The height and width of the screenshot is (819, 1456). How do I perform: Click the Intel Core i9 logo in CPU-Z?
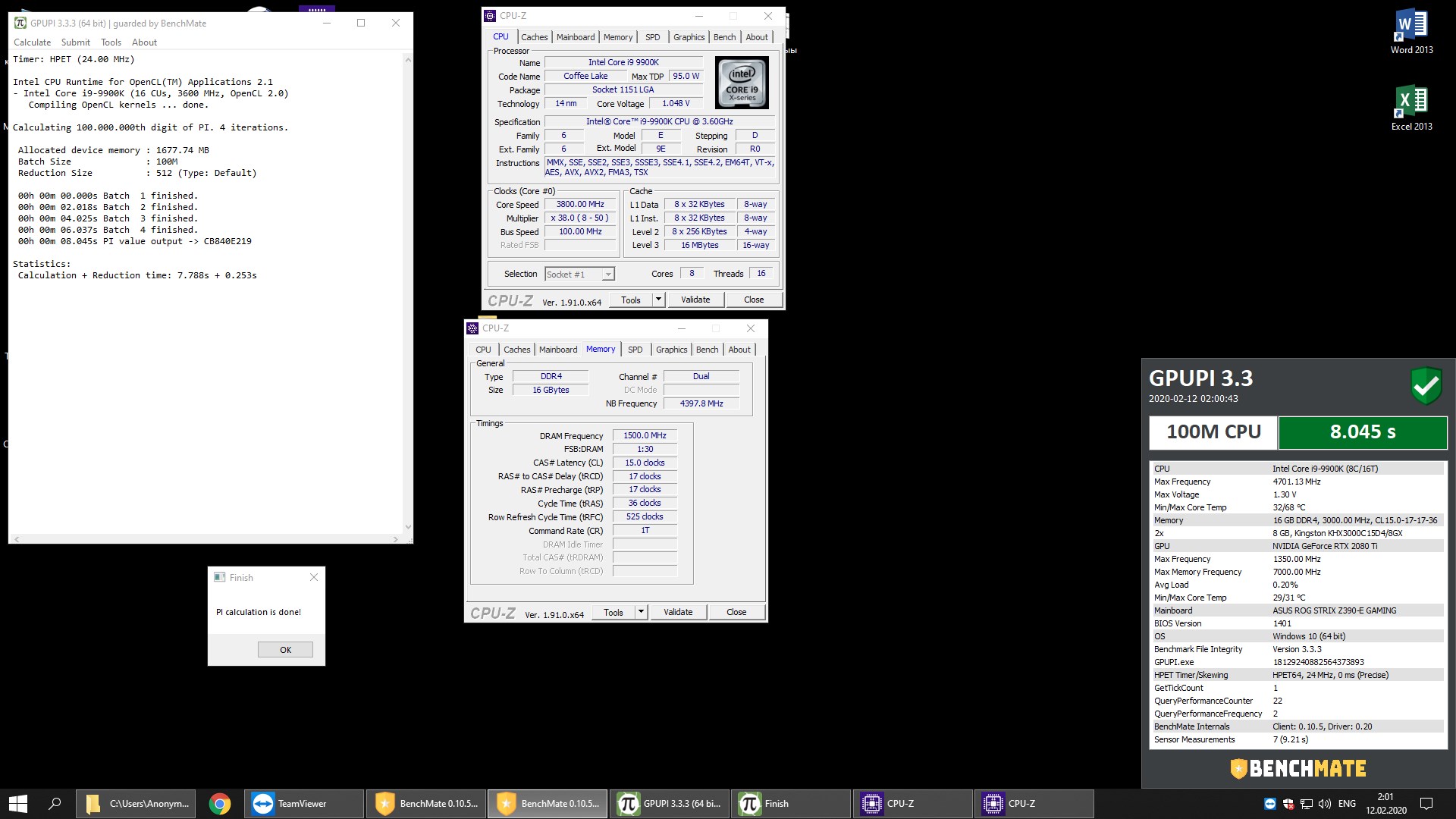pyautogui.click(x=742, y=83)
